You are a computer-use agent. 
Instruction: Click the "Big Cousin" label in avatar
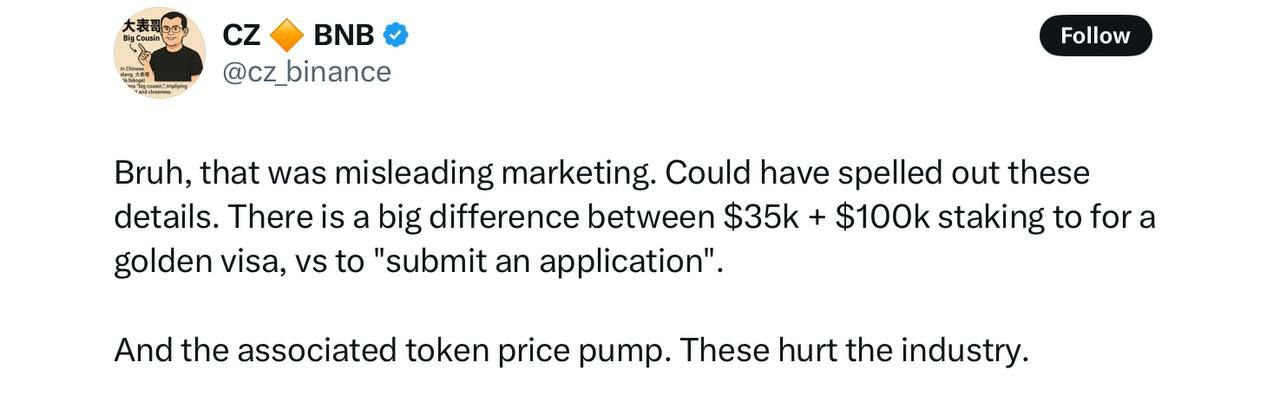pos(141,38)
